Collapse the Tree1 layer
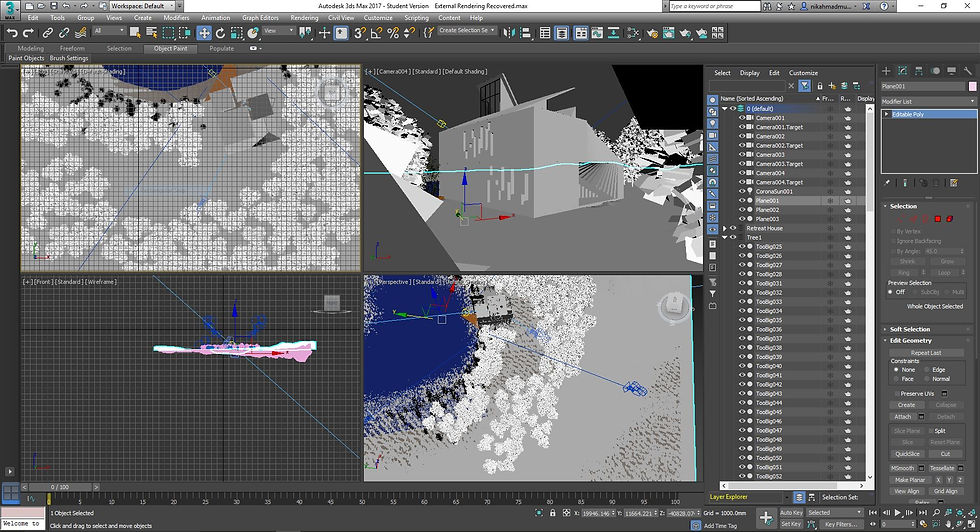The height and width of the screenshot is (532, 980). click(725, 238)
